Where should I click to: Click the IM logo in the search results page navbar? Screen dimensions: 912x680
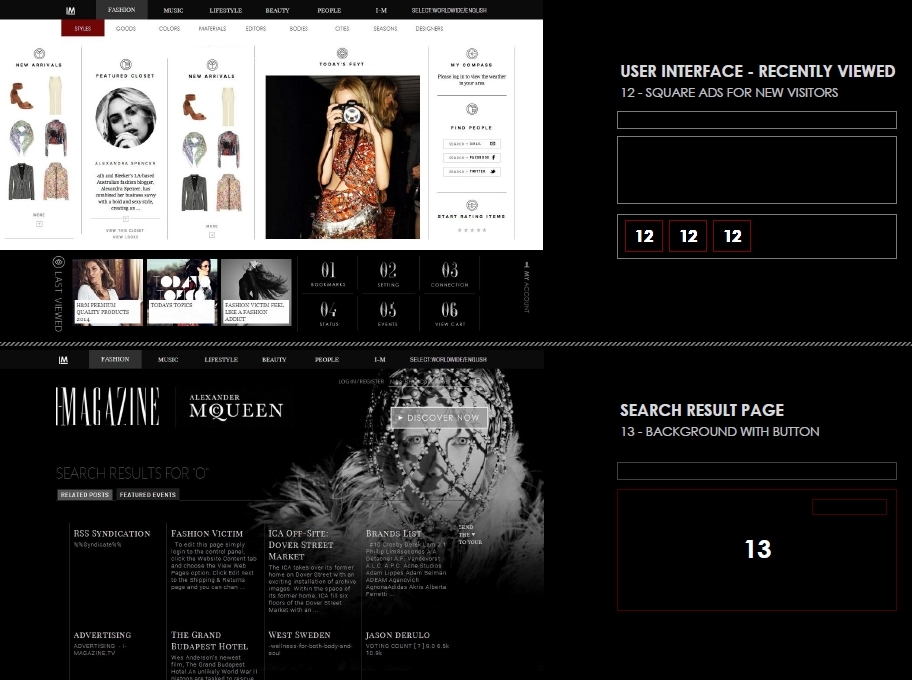tap(63, 360)
